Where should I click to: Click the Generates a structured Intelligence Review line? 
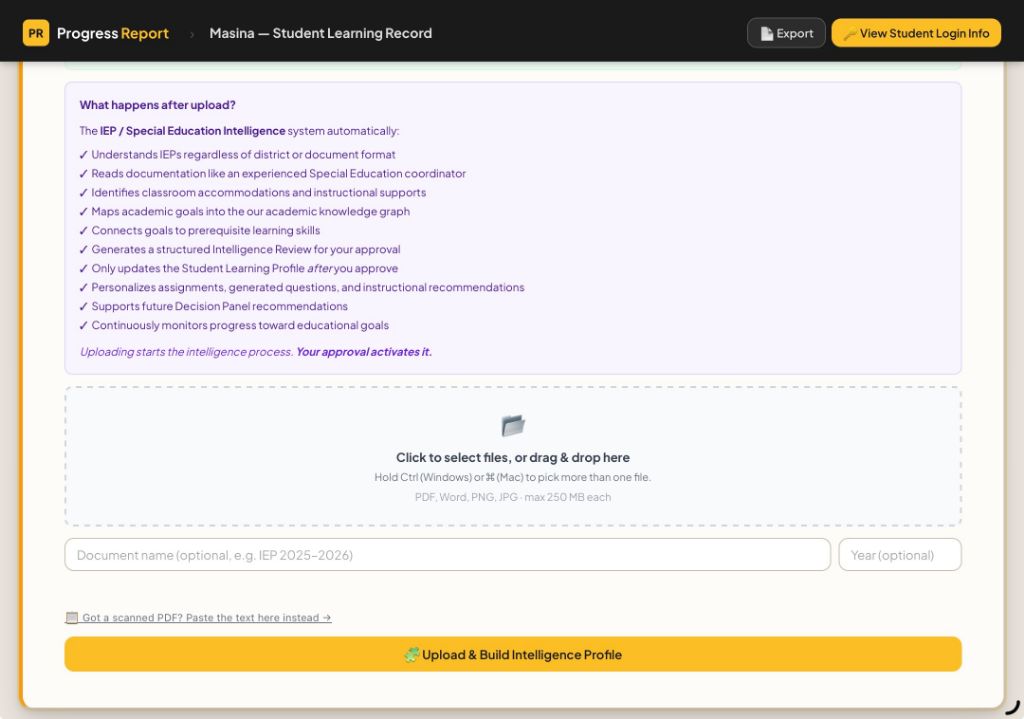click(240, 249)
